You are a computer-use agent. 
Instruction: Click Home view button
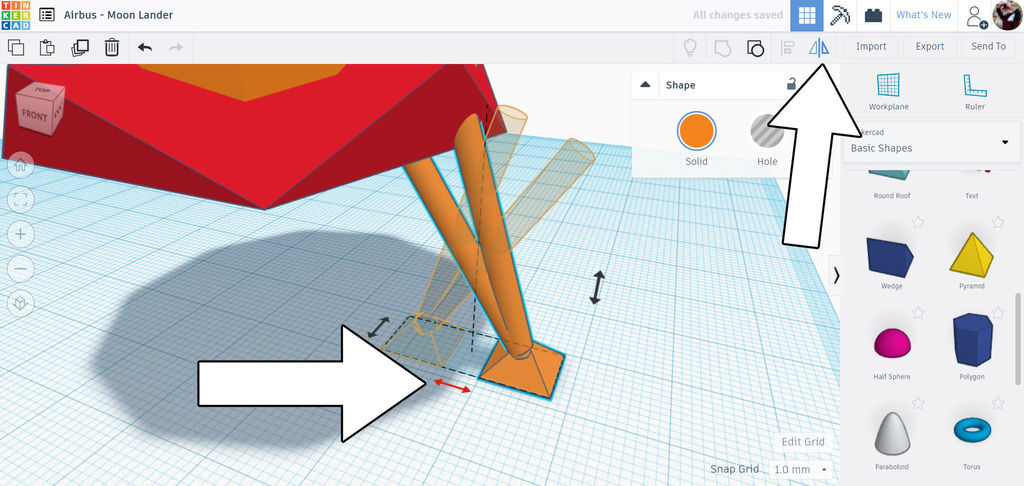coord(20,165)
